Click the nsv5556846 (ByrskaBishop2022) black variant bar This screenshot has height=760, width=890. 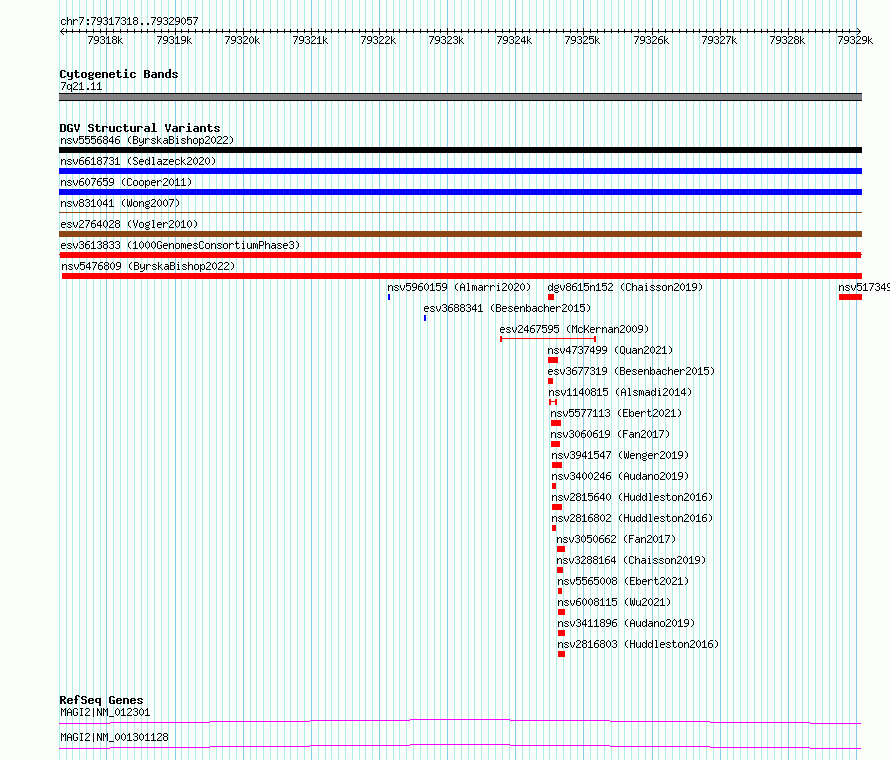460,150
